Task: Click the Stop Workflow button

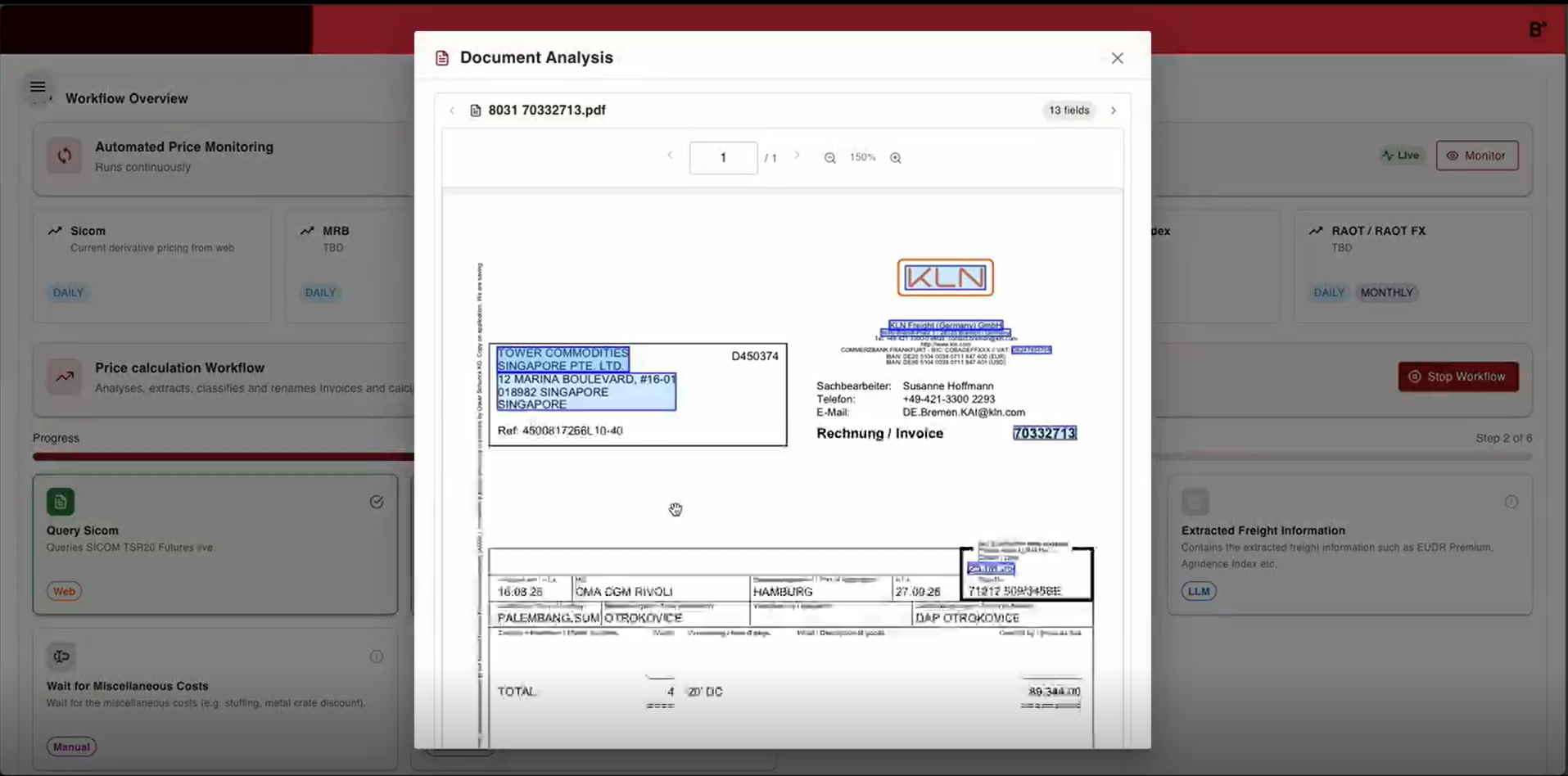Action: pyautogui.click(x=1457, y=377)
